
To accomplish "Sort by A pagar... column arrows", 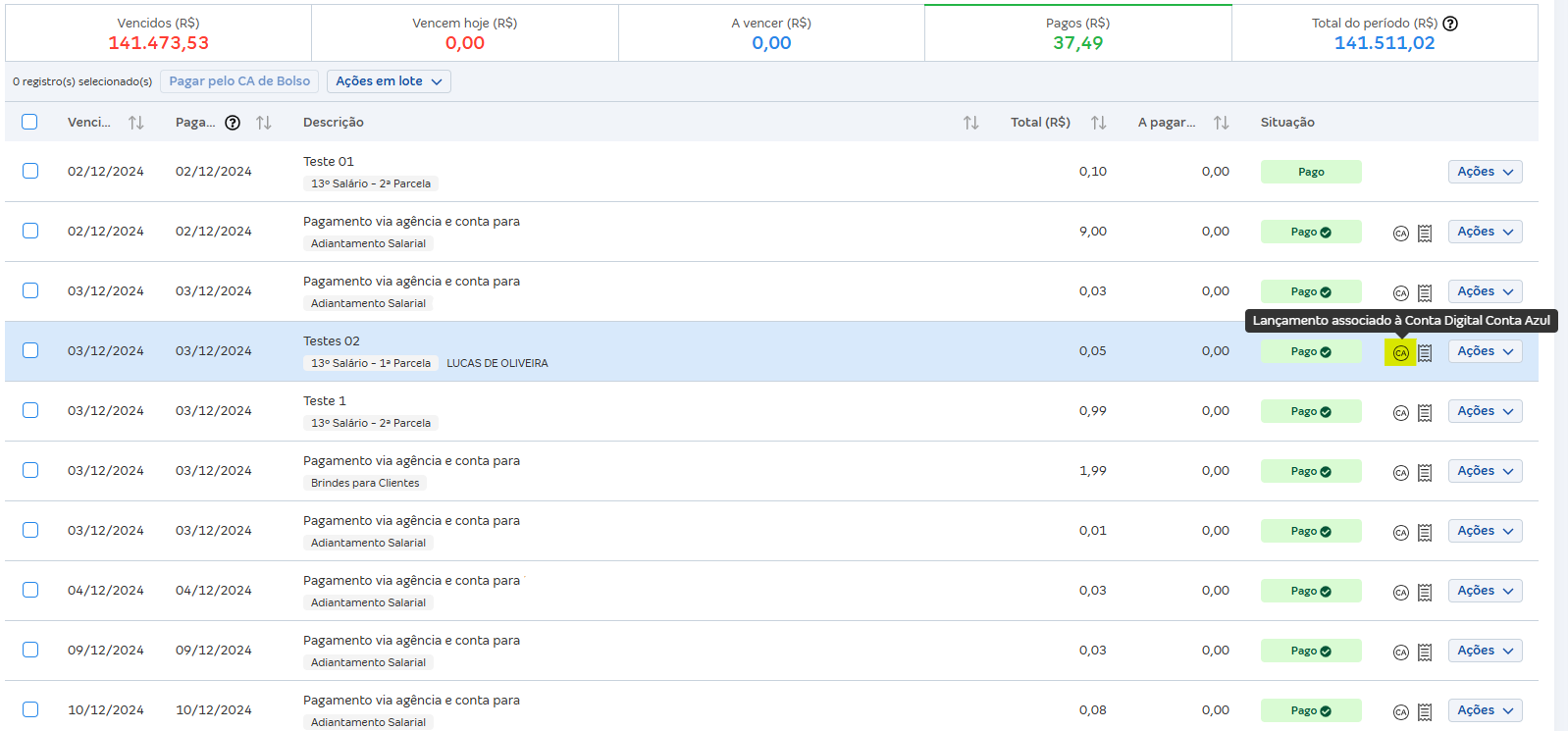I will pos(1221,123).
